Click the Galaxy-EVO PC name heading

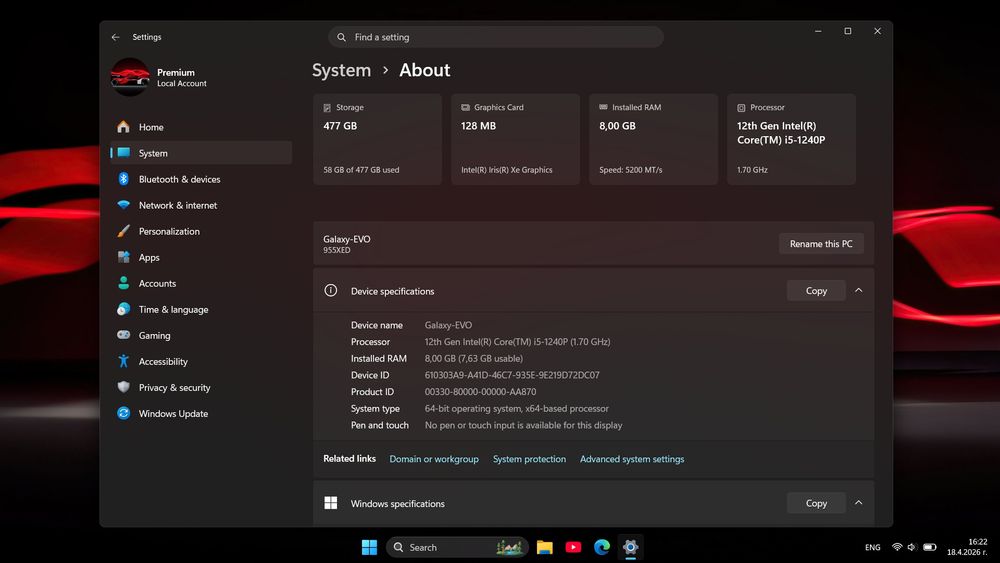pyautogui.click(x=346, y=239)
